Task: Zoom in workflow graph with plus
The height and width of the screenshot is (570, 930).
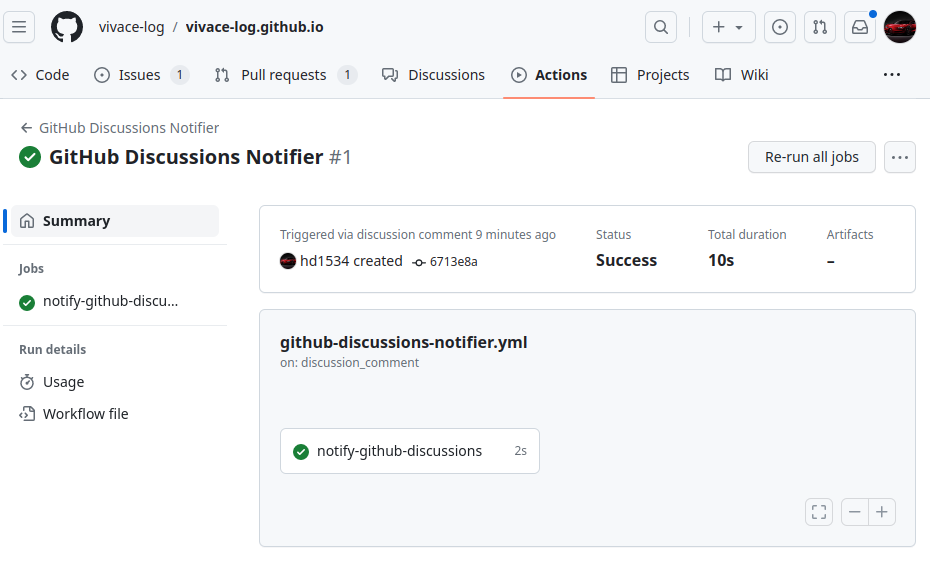Action: click(882, 512)
